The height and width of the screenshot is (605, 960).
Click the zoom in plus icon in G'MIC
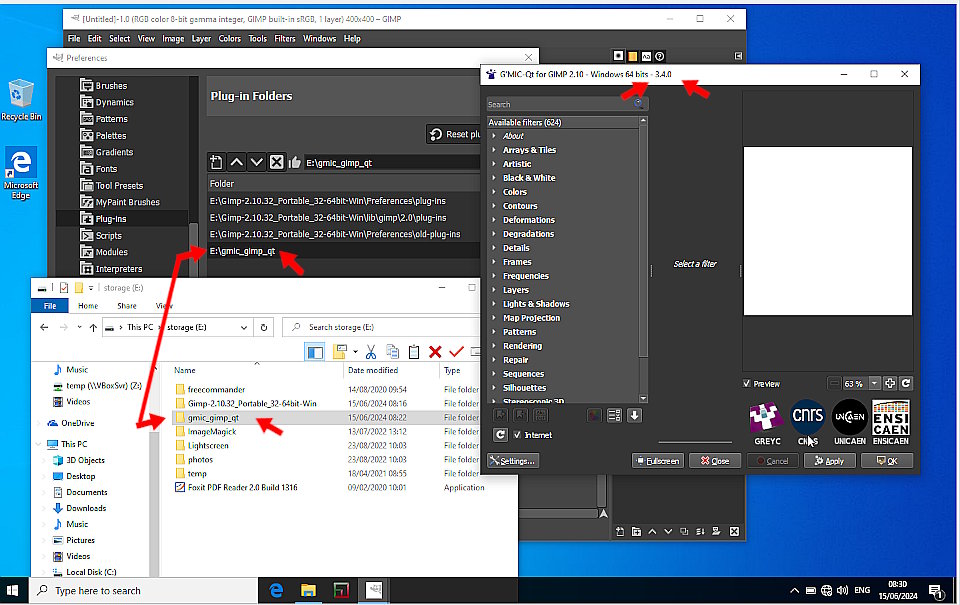(x=890, y=383)
